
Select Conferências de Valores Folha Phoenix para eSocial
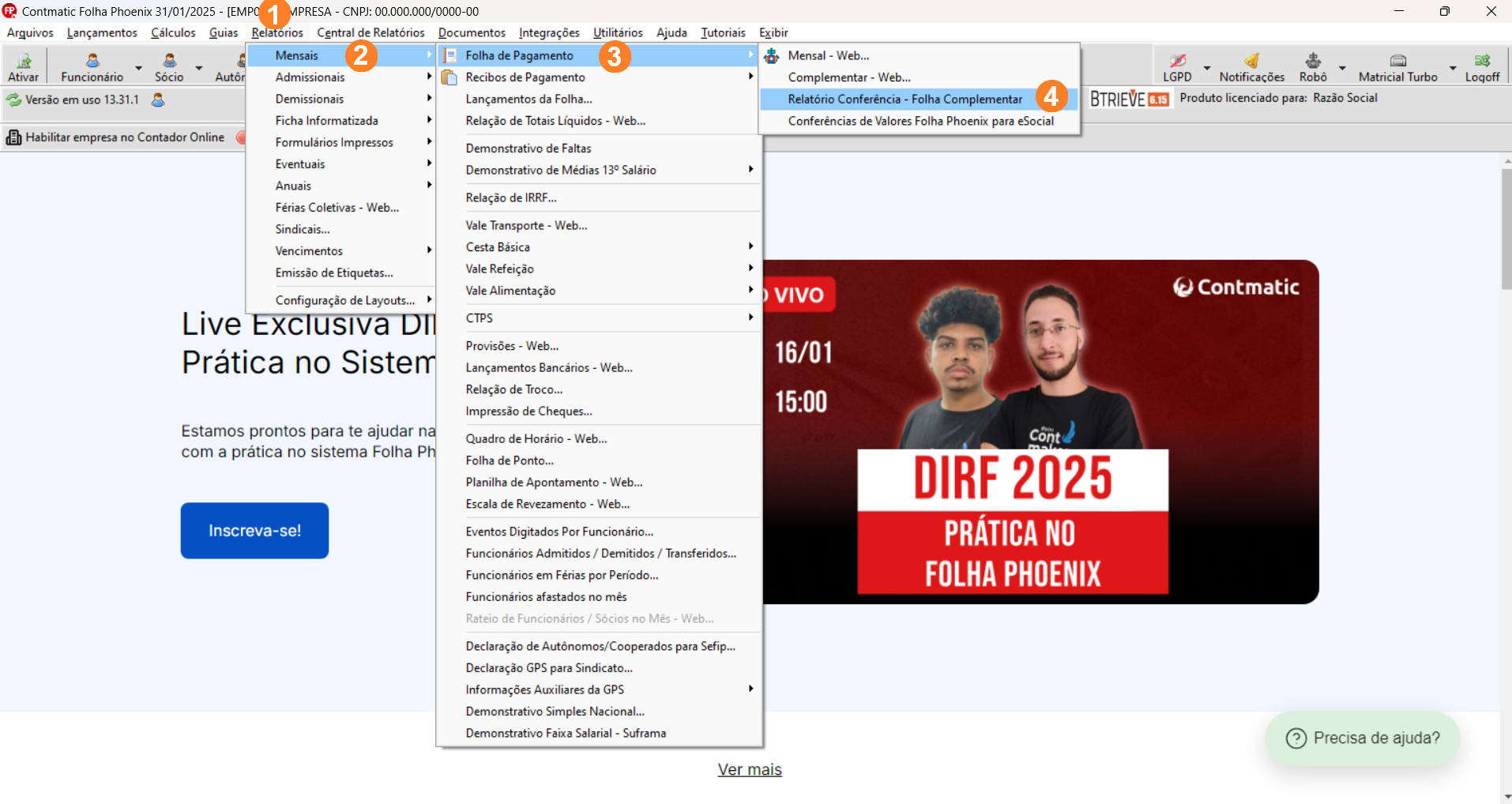919,121
